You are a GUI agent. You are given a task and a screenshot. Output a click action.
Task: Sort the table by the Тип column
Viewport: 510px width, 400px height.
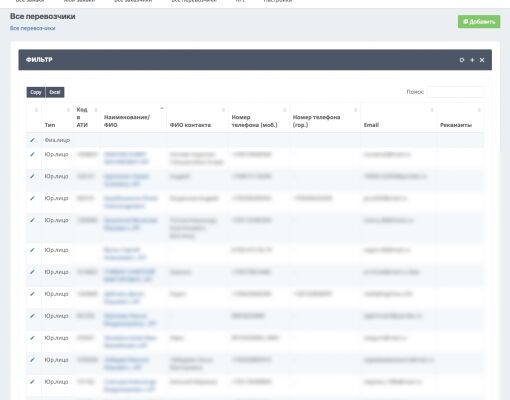(x=57, y=117)
